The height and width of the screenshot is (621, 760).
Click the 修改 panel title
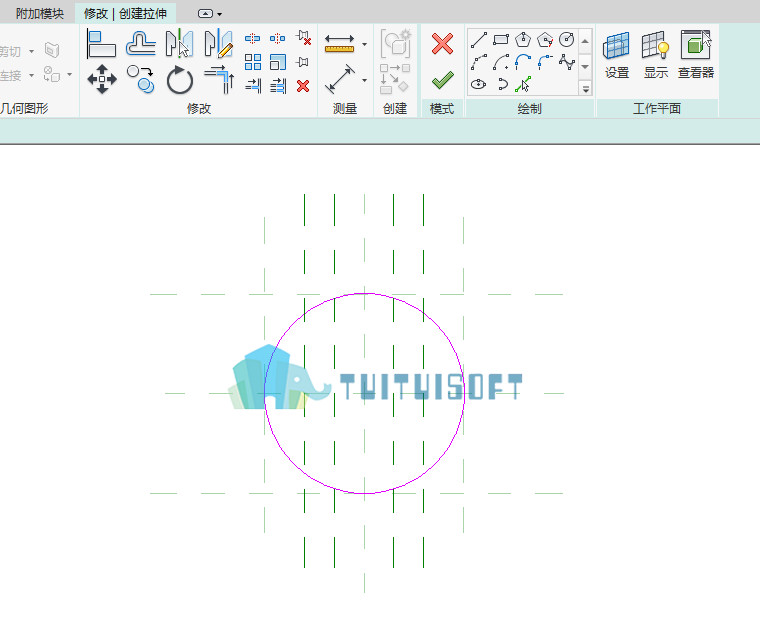pos(199,108)
